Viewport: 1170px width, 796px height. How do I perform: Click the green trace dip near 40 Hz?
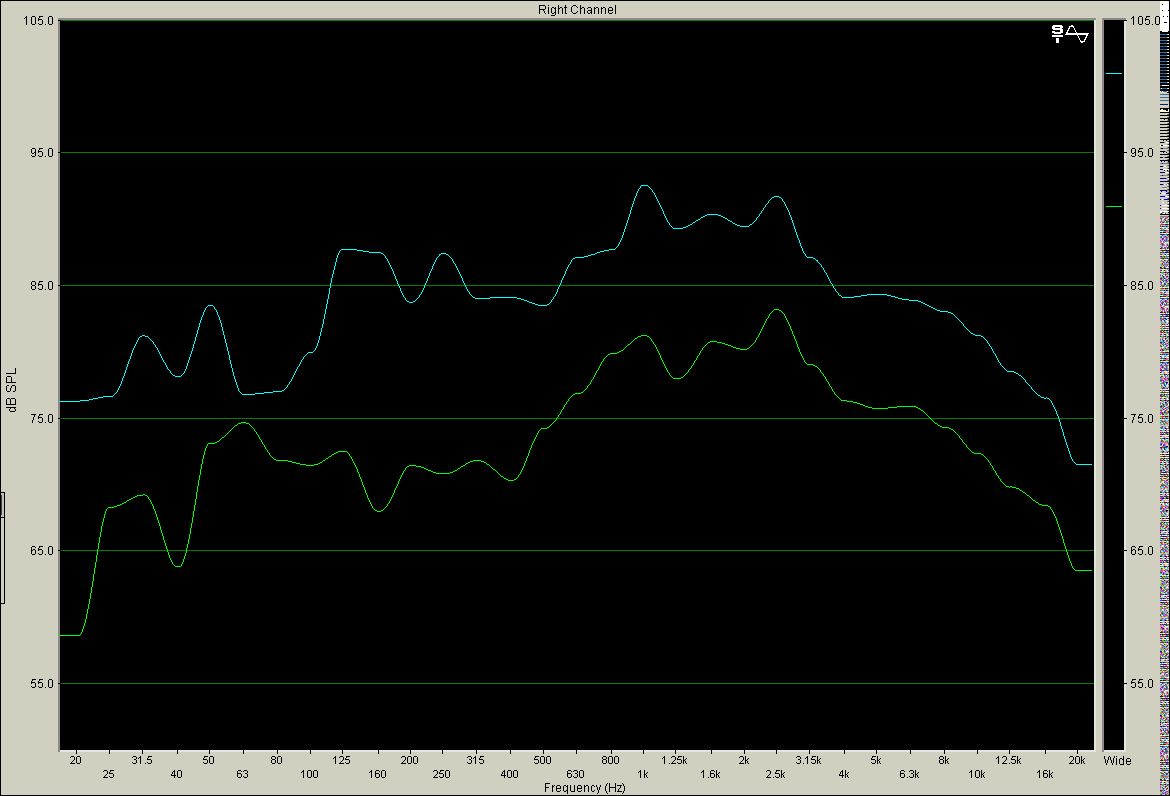pyautogui.click(x=178, y=566)
